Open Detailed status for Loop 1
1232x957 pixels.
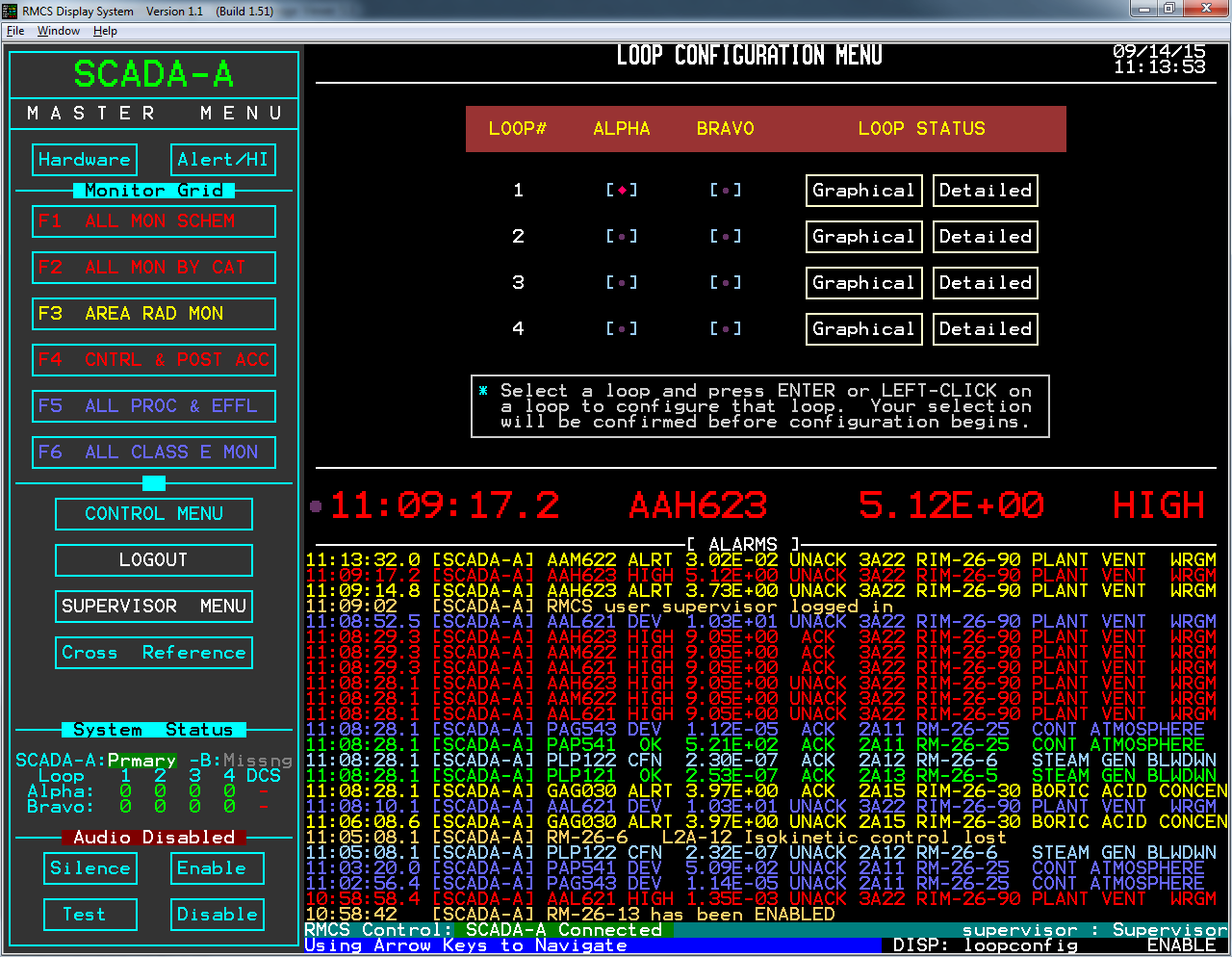986,191
